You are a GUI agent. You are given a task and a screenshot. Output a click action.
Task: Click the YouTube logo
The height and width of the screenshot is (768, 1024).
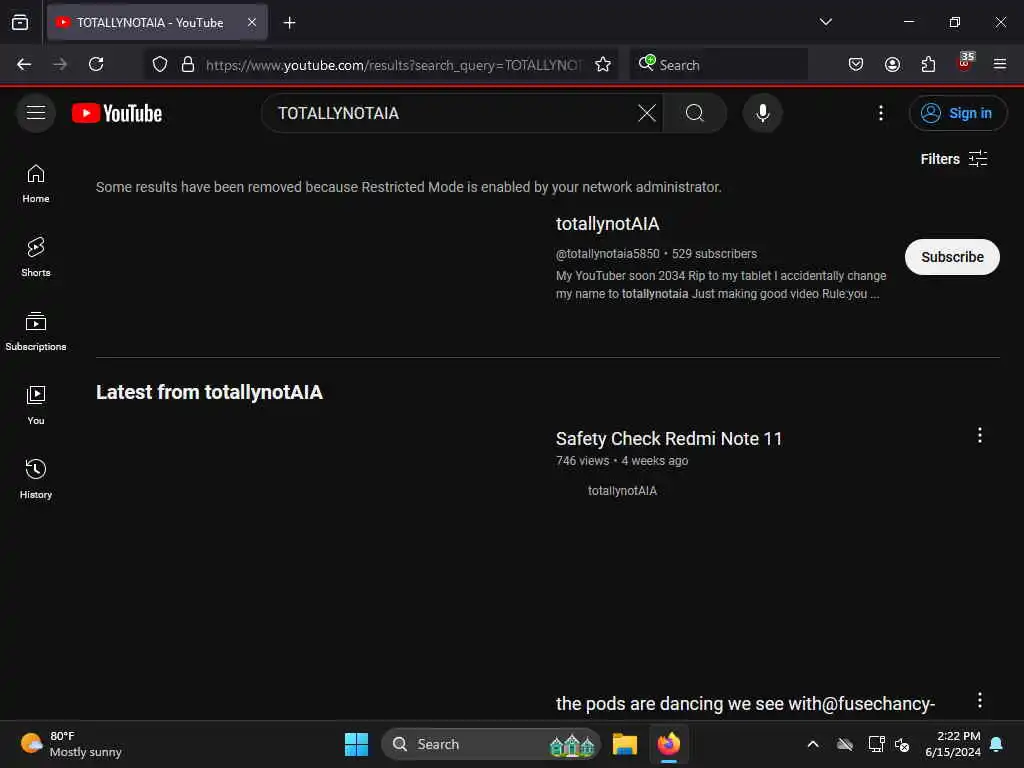coord(117,113)
